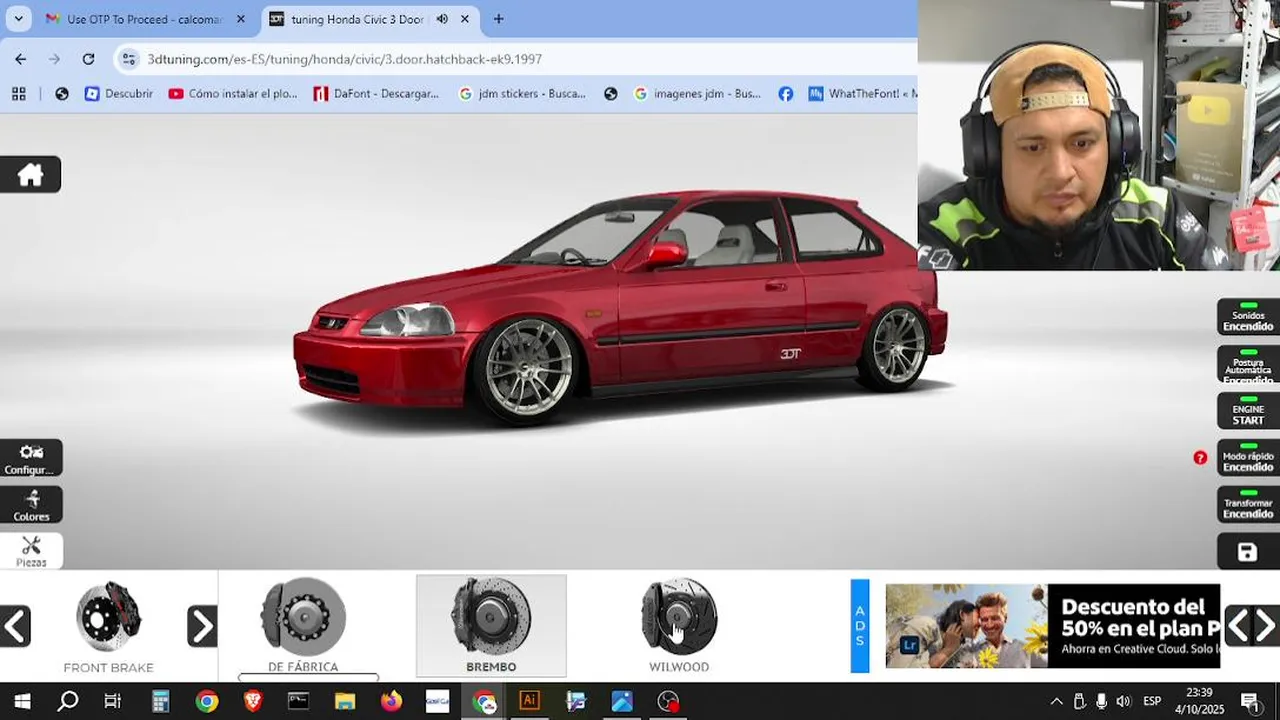
Task: Open the tab search dropdown arrow
Action: click(x=18, y=19)
